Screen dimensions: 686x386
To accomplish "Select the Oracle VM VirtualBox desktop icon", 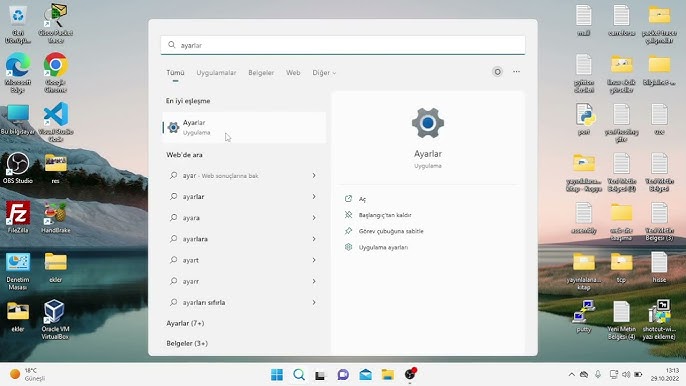I will tap(55, 319).
